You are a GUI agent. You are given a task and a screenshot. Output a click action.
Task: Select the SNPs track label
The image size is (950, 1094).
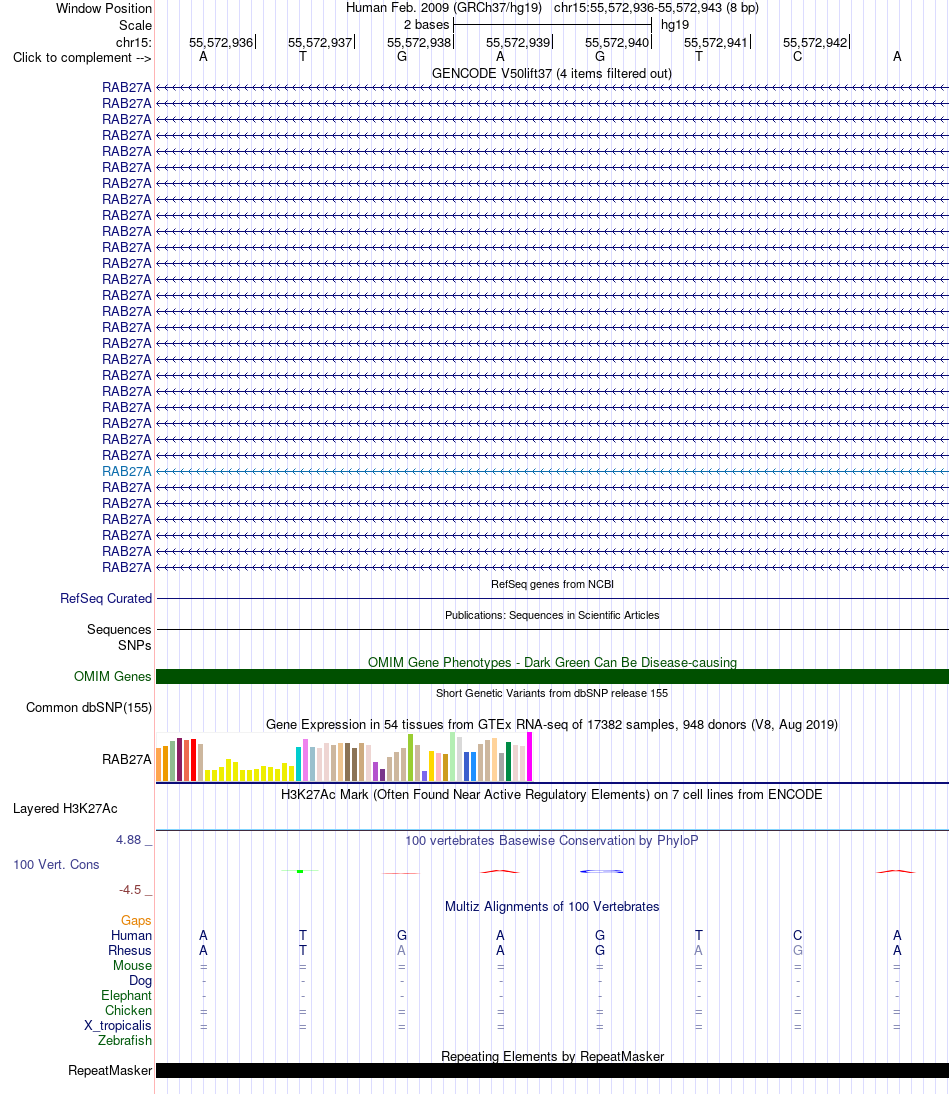135,645
